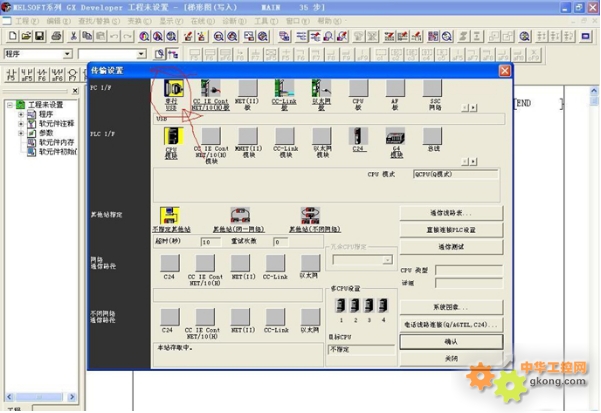Expand the 软元件注释 tree node
The height and width of the screenshot is (413, 601).
[x=21, y=124]
